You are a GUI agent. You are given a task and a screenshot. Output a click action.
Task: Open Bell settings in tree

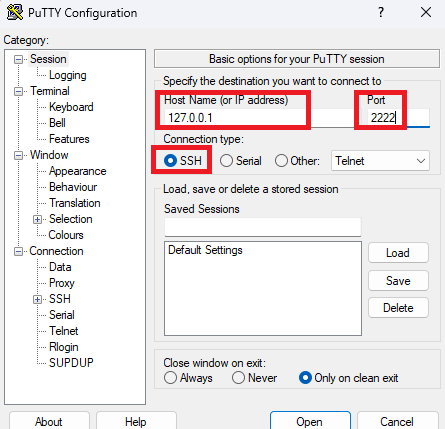click(57, 123)
